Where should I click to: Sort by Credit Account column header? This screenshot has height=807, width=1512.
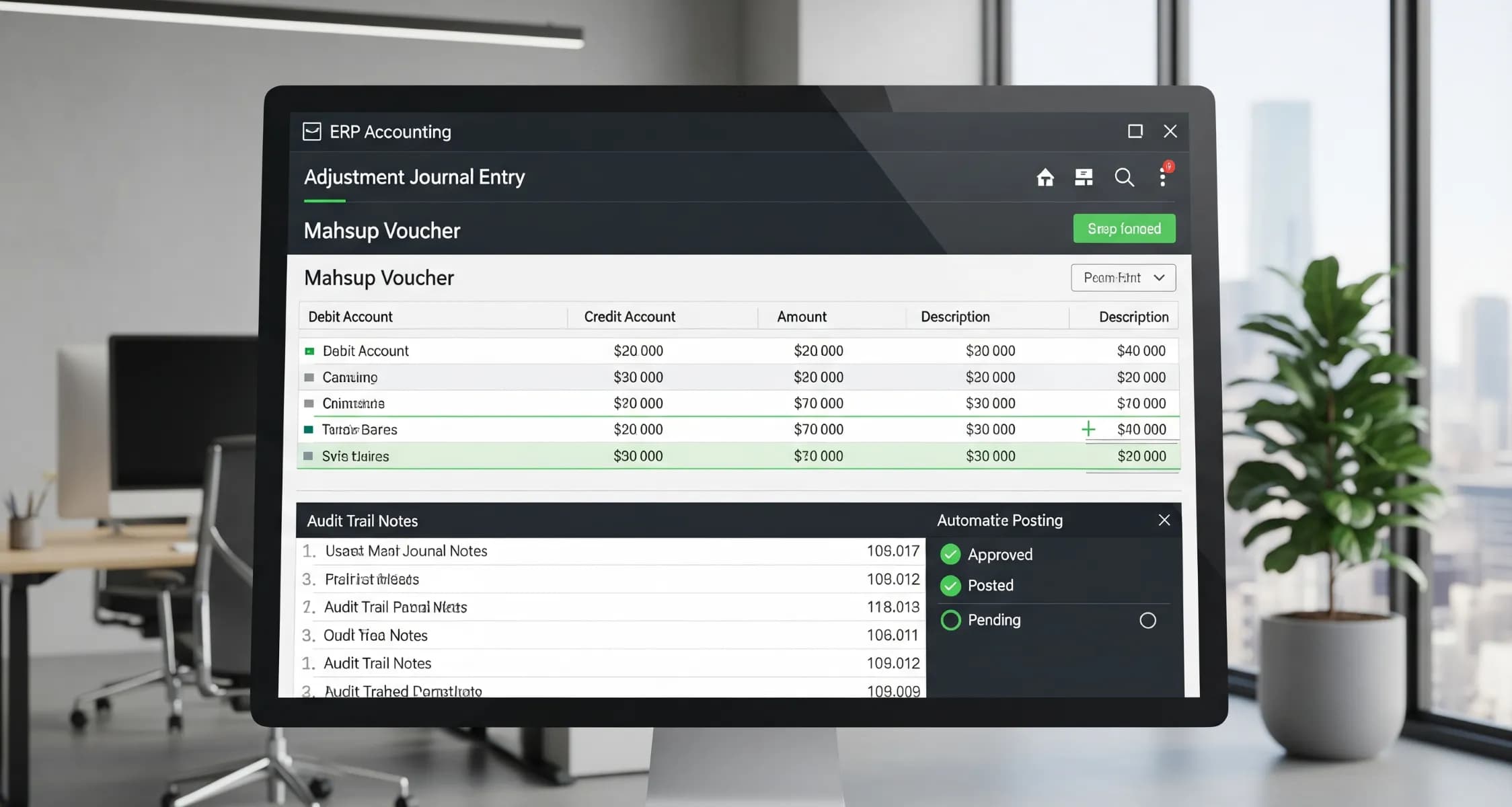(x=629, y=317)
